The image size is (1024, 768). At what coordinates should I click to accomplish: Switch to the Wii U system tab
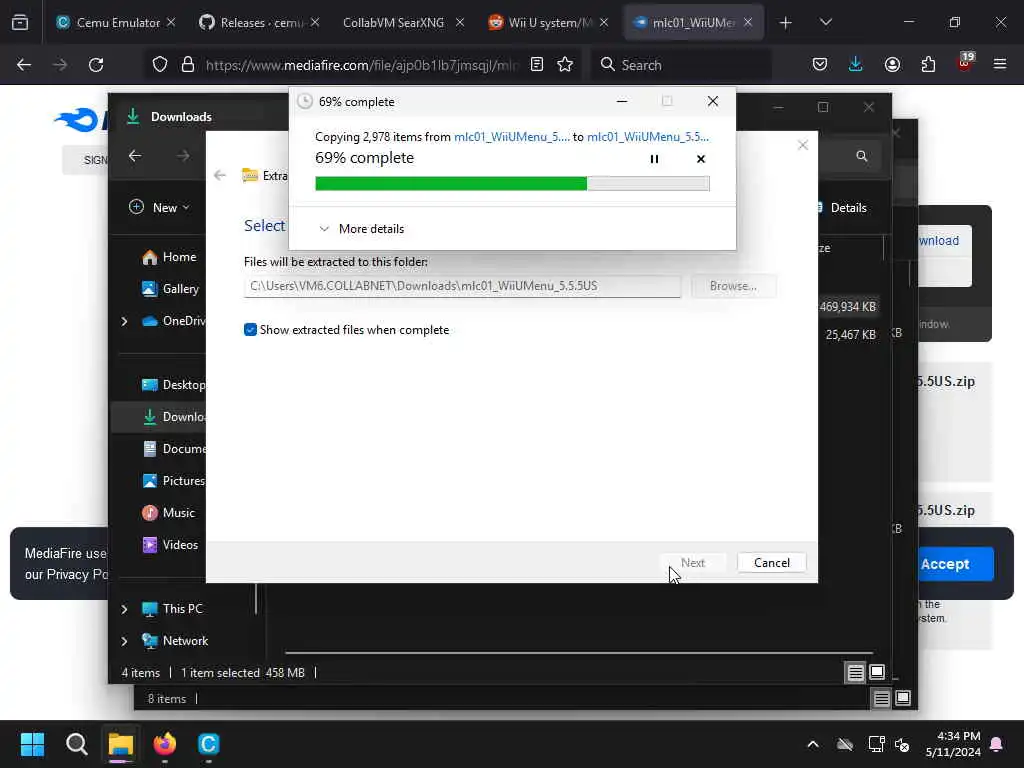[x=547, y=23]
